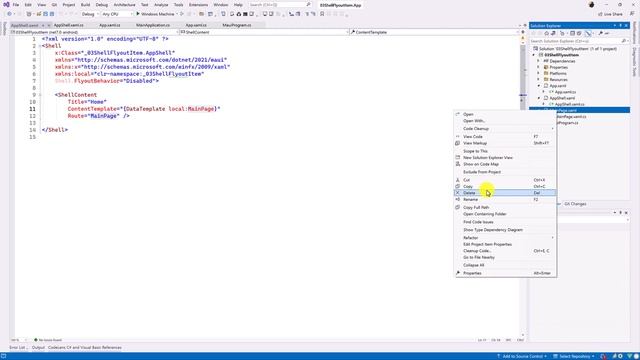Click the Delete X icon in context menu
640x360 pixels.
(458, 193)
